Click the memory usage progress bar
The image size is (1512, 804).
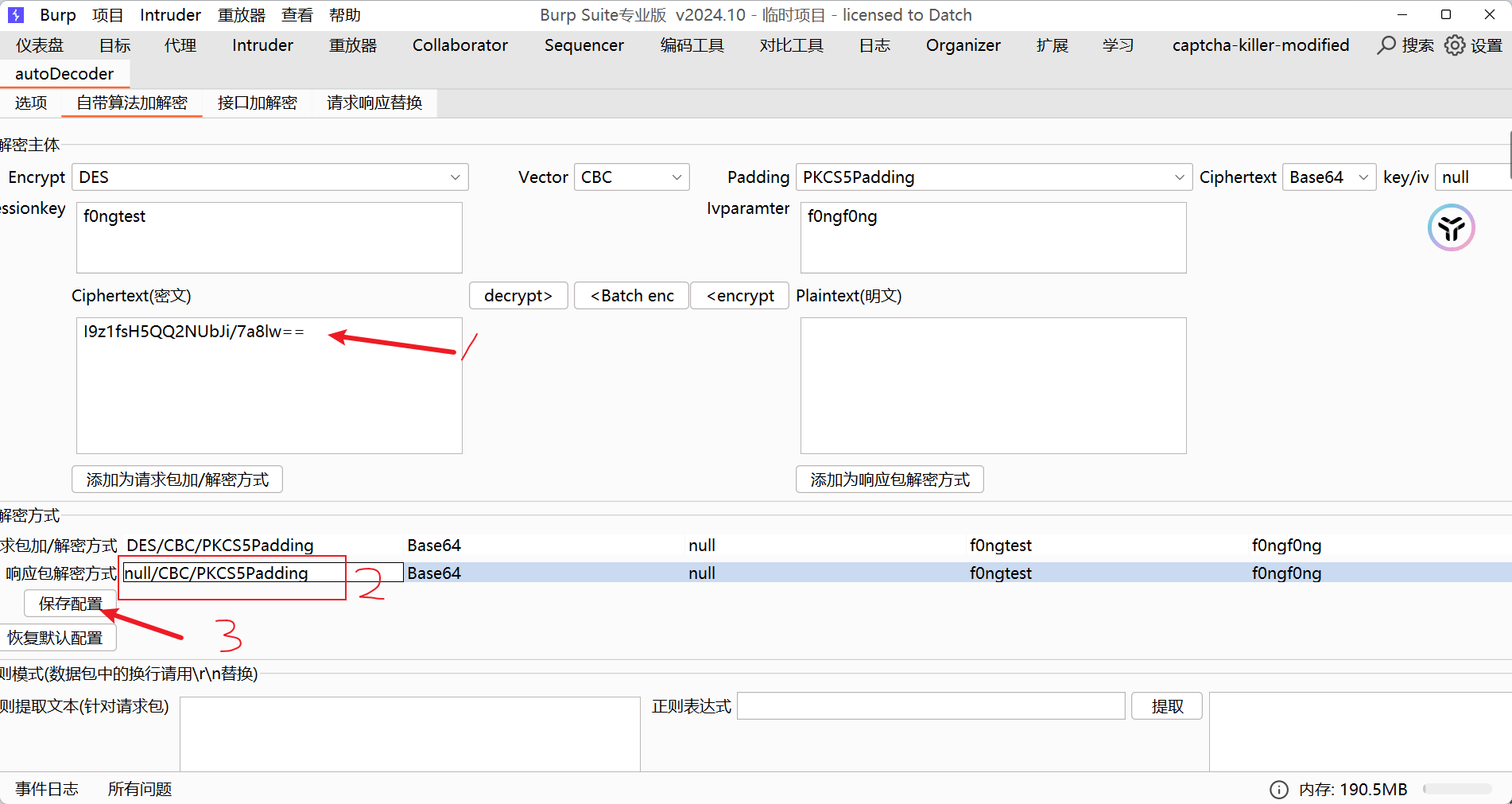point(1457,789)
